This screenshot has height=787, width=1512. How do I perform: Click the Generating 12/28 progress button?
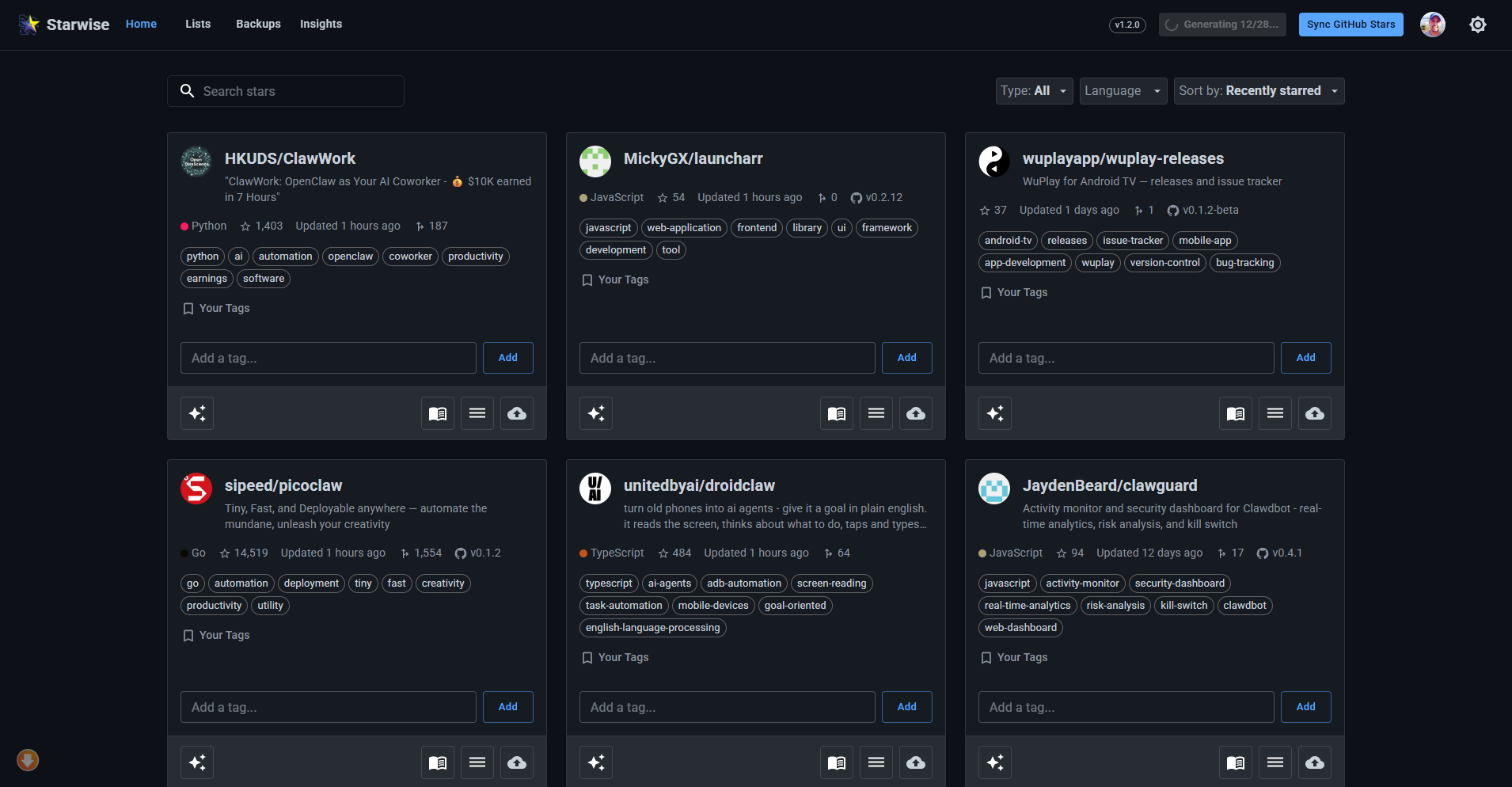coord(1222,25)
